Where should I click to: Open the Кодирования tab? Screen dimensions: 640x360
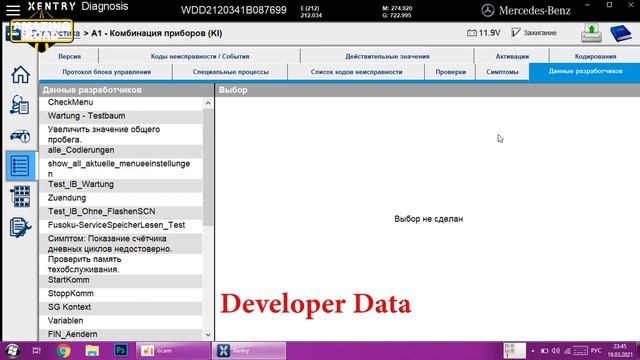595,56
